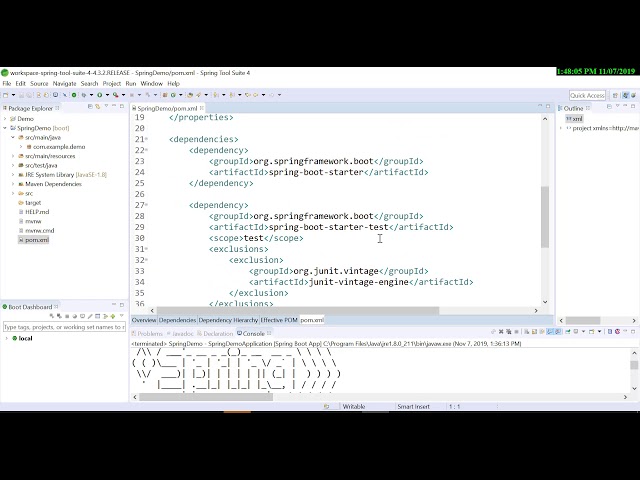Switch to the Effective POM tab
640x480 pixels.
[279, 320]
